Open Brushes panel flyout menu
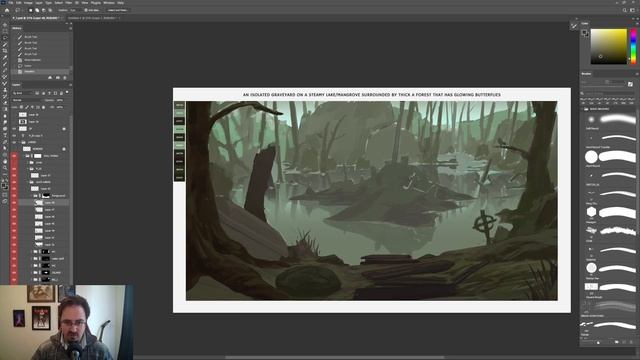640x360 pixels. 637,74
